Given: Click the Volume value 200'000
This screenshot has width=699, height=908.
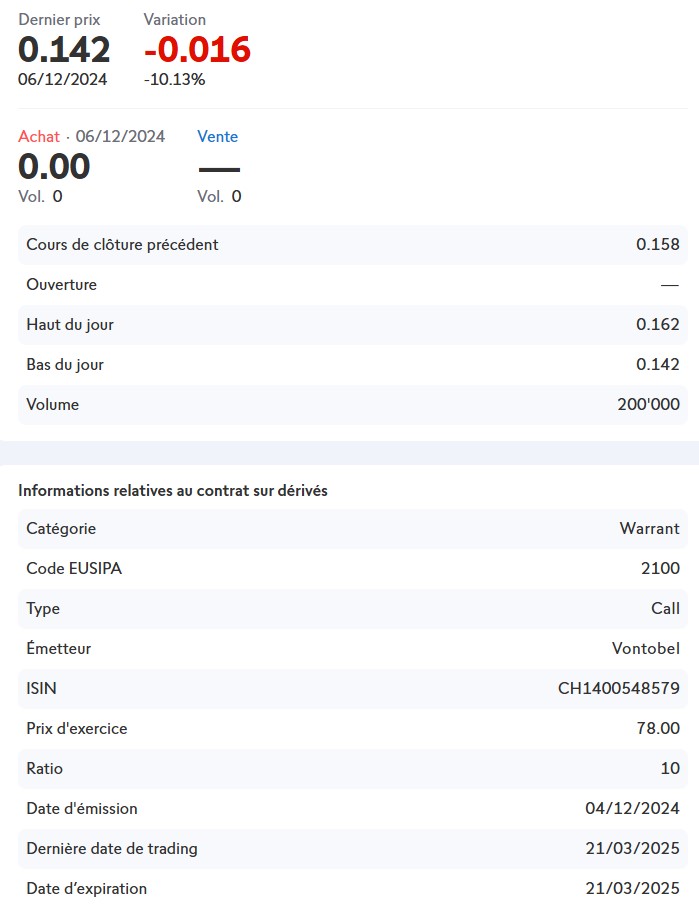Looking at the screenshot, I should pos(648,405).
